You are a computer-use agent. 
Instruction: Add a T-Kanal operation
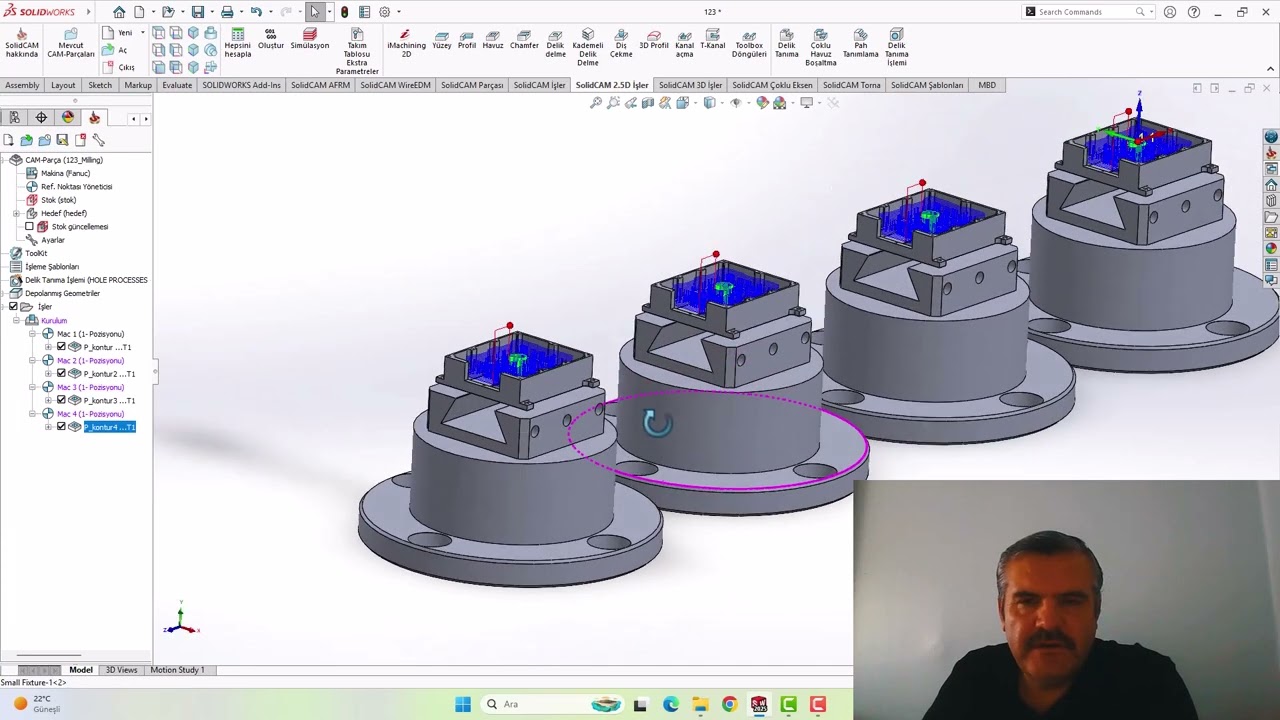(x=712, y=40)
